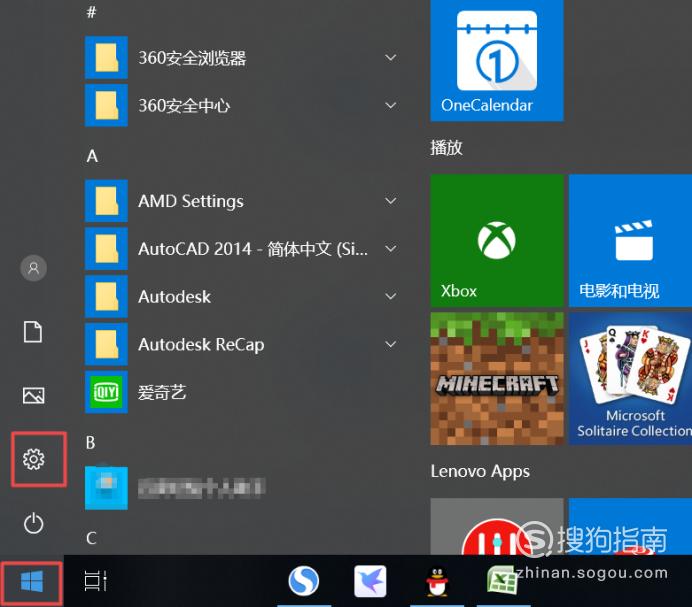Click the Lenovo Apps group title

480,471
